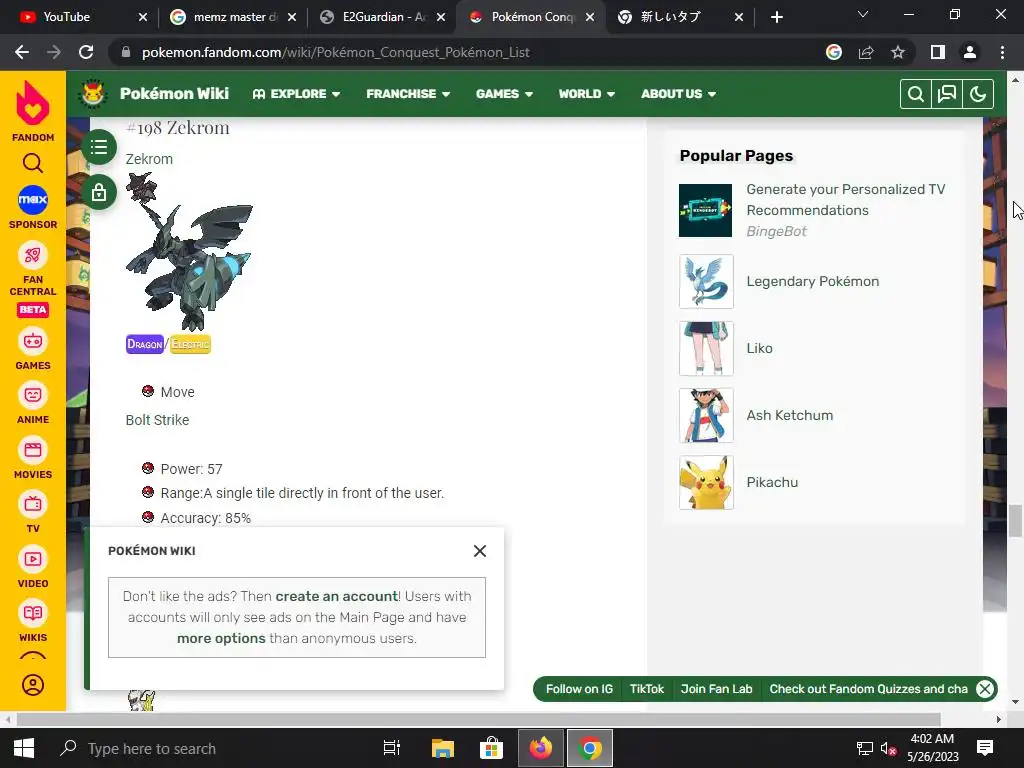Viewport: 1024px width, 768px height.
Task: Open Chrome tab search chevron
Action: coord(863,14)
